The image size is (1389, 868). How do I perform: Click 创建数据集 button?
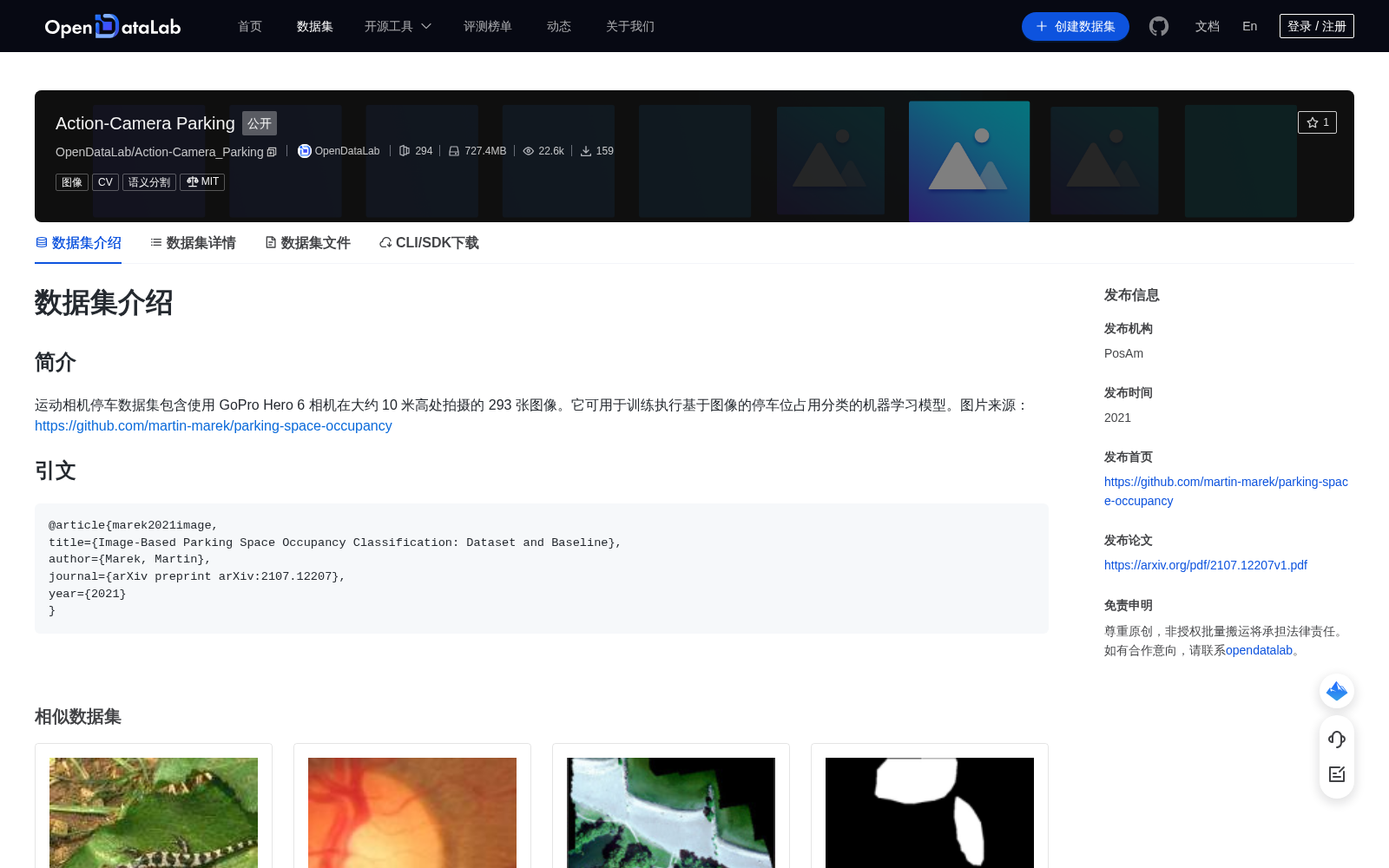[1076, 26]
